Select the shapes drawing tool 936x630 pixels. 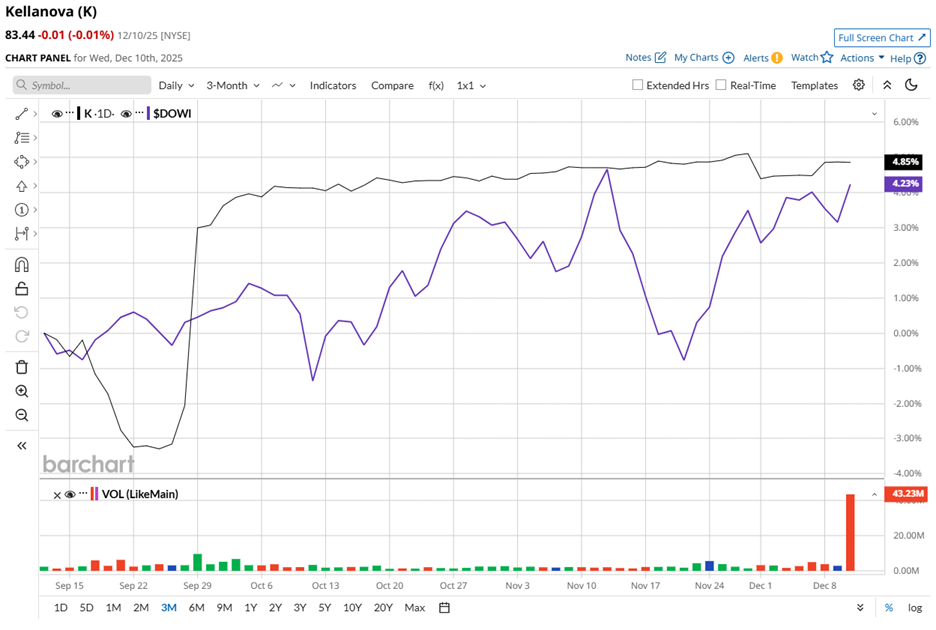(x=21, y=162)
